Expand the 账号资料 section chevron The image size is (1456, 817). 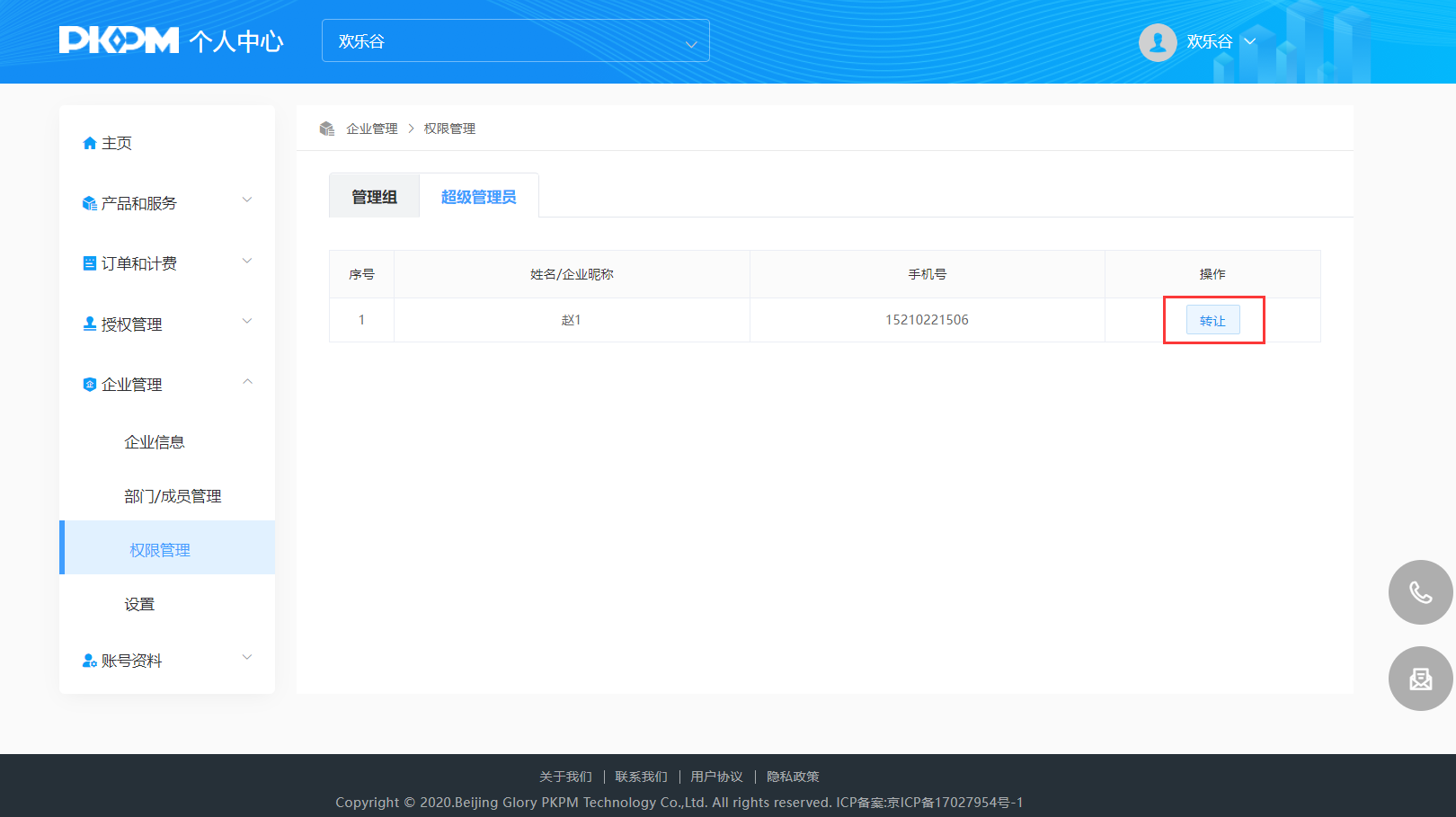pos(247,658)
